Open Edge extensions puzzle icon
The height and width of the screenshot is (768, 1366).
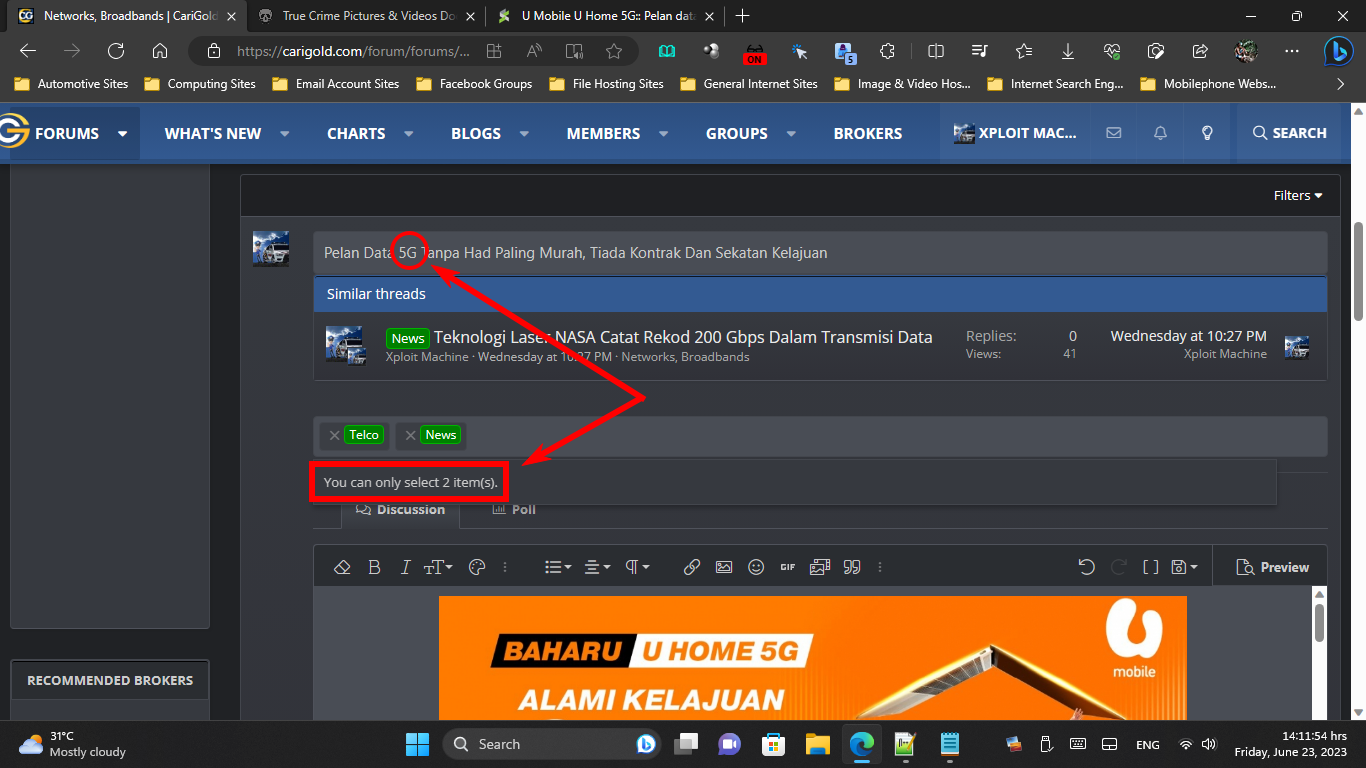coord(887,51)
